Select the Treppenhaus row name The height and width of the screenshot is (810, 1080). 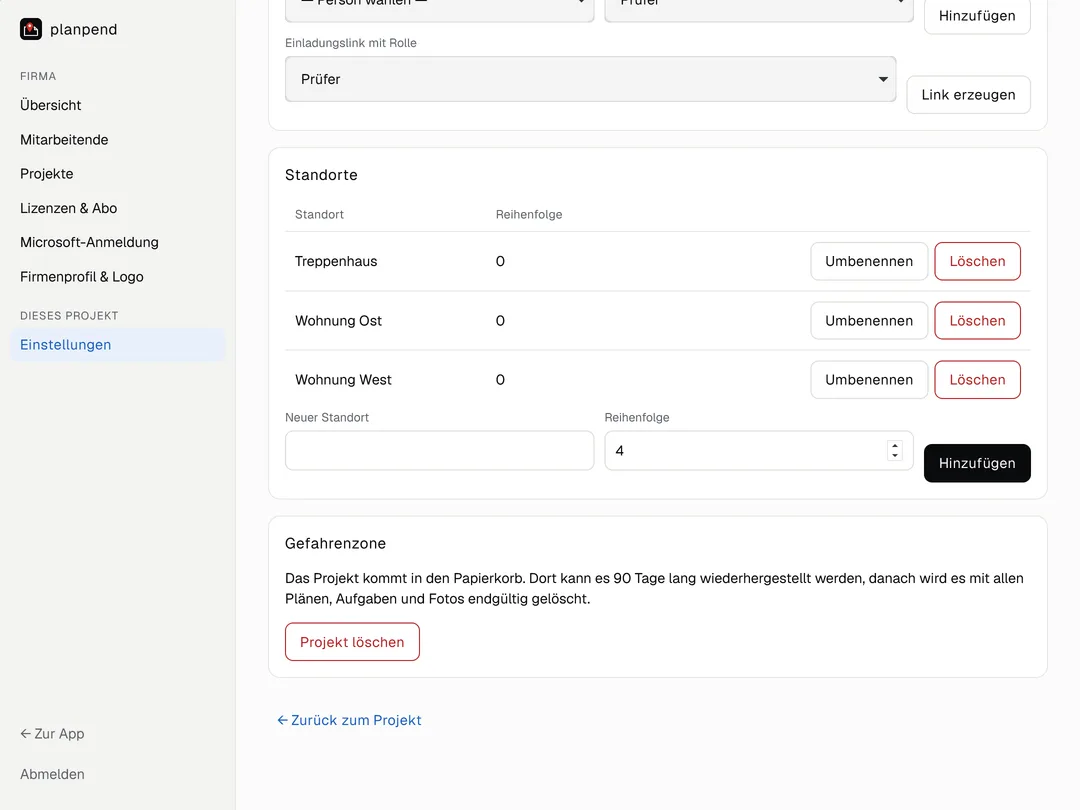[x=336, y=261]
